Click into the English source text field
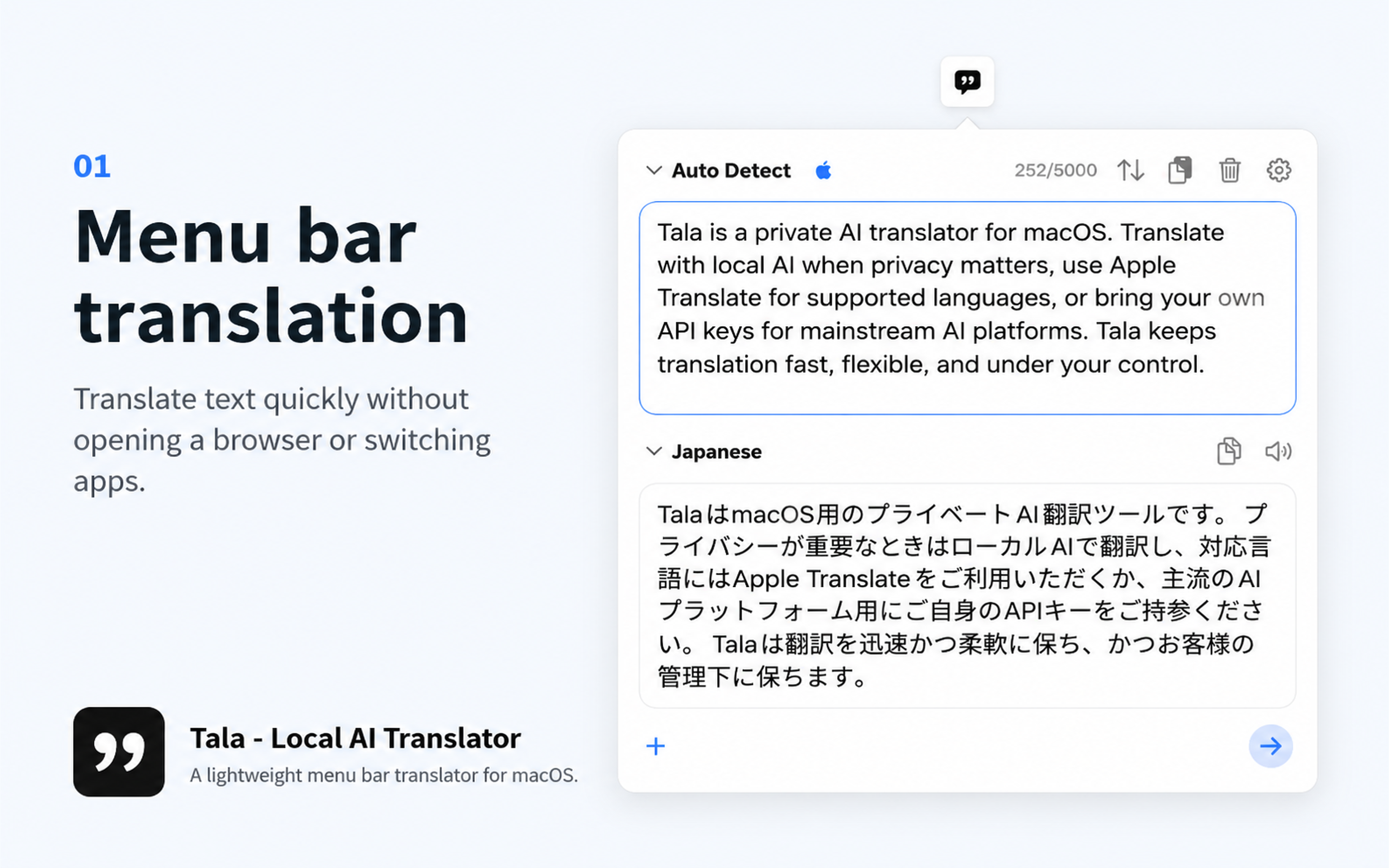The height and width of the screenshot is (868, 1389). coord(967,308)
